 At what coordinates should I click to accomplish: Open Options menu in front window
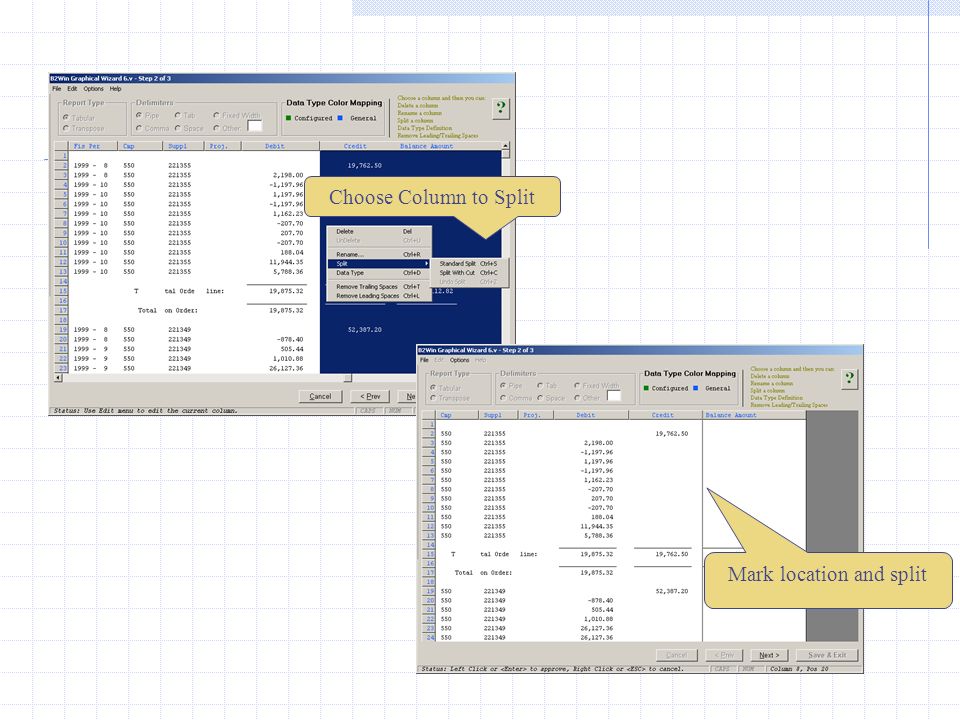460,360
